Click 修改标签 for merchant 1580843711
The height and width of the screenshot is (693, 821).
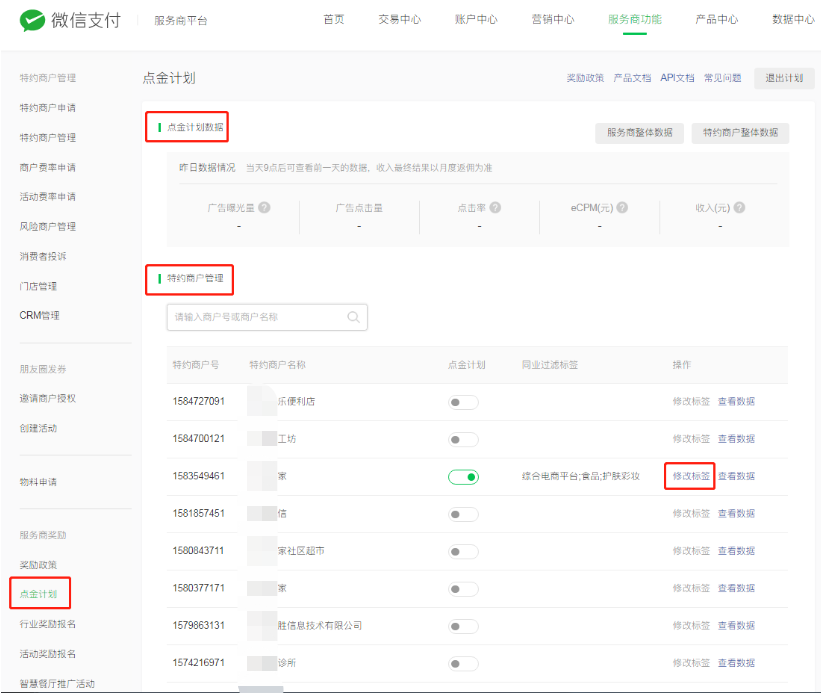(x=691, y=551)
